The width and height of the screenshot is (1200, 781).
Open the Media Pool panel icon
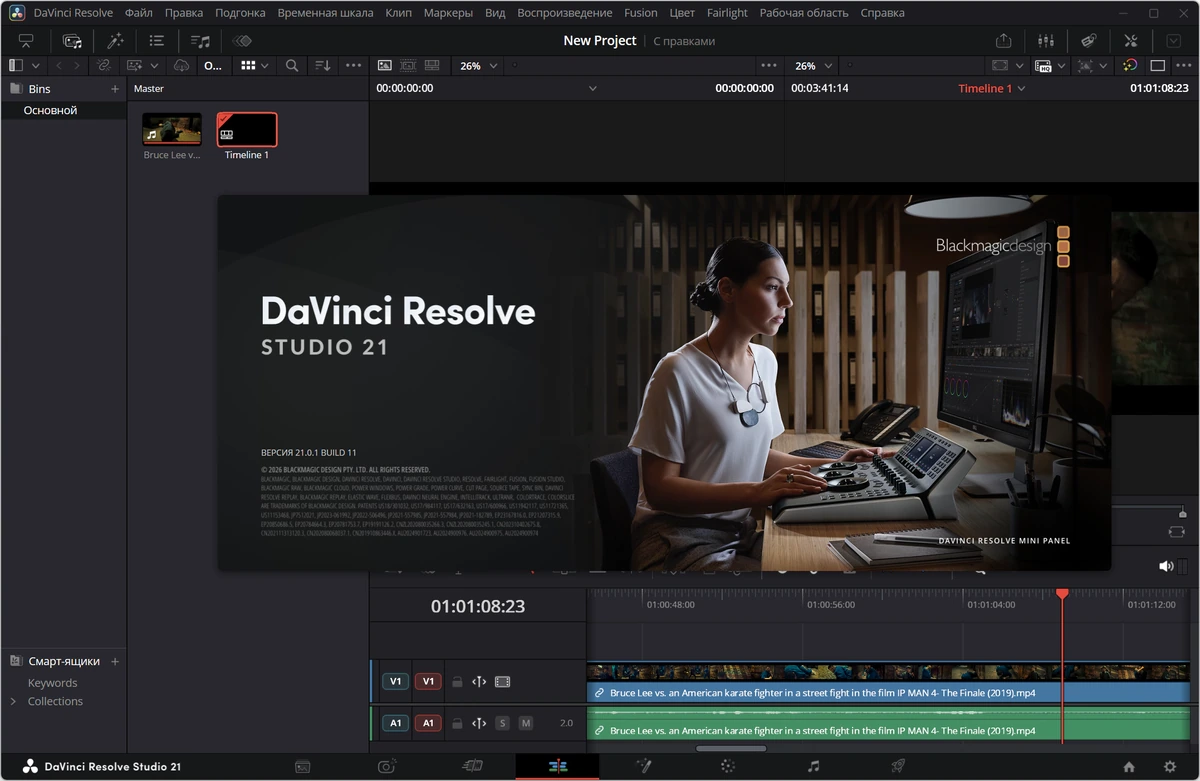pyautogui.click(x=72, y=41)
